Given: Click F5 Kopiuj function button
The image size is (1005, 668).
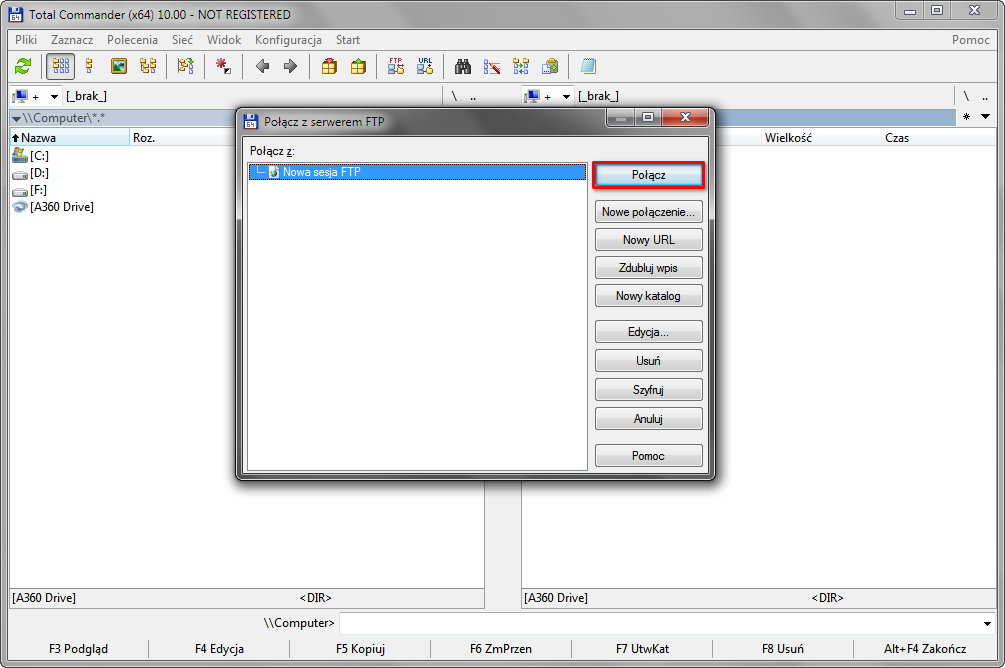Looking at the screenshot, I should point(360,649).
